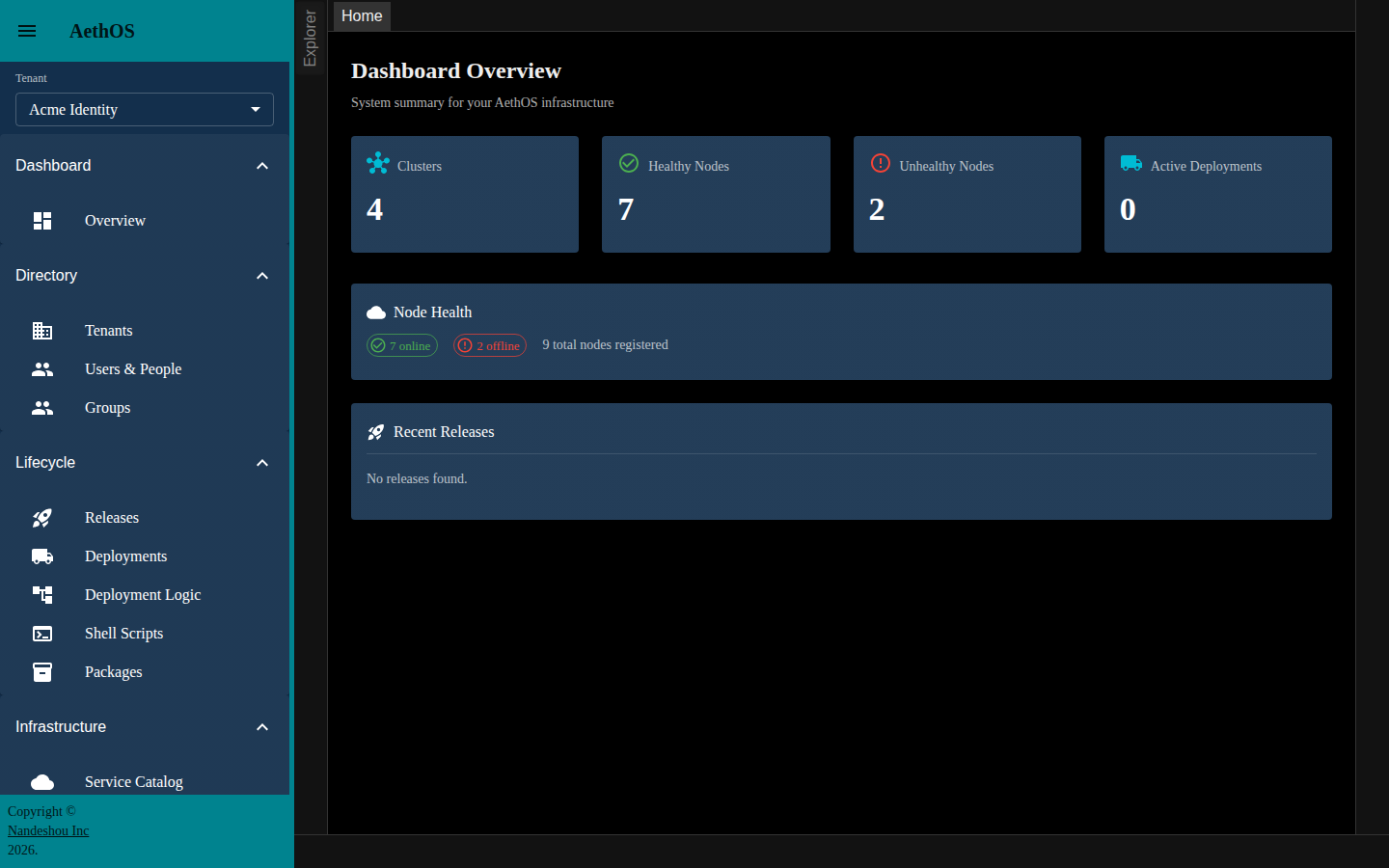Screen dimensions: 1389x868
Task: Click the Infrastructure section header label
Action: [61, 727]
